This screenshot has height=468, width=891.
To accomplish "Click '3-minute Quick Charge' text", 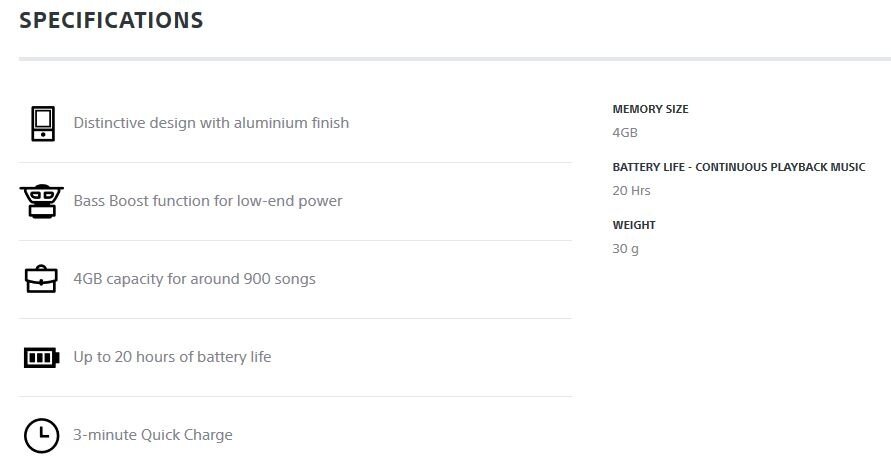I will [153, 434].
